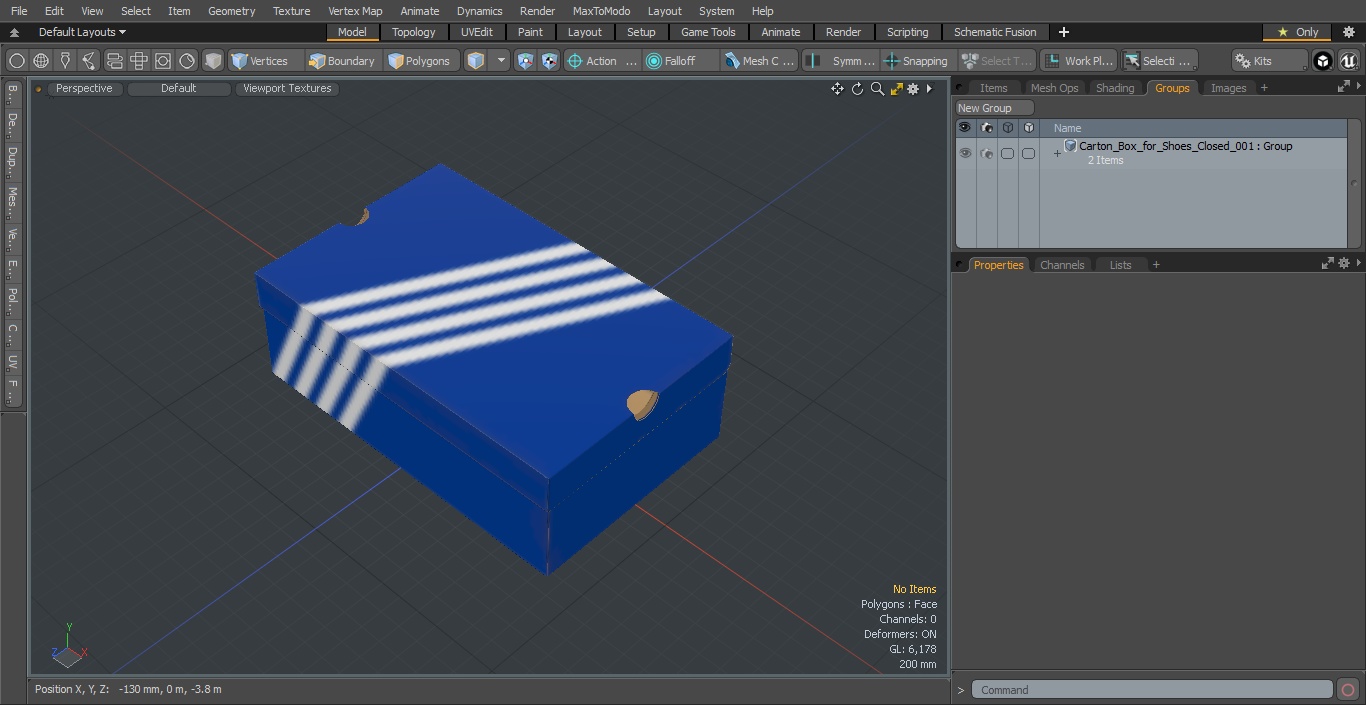
Task: Switch to the Mesh Ops tab
Action: [x=1054, y=88]
